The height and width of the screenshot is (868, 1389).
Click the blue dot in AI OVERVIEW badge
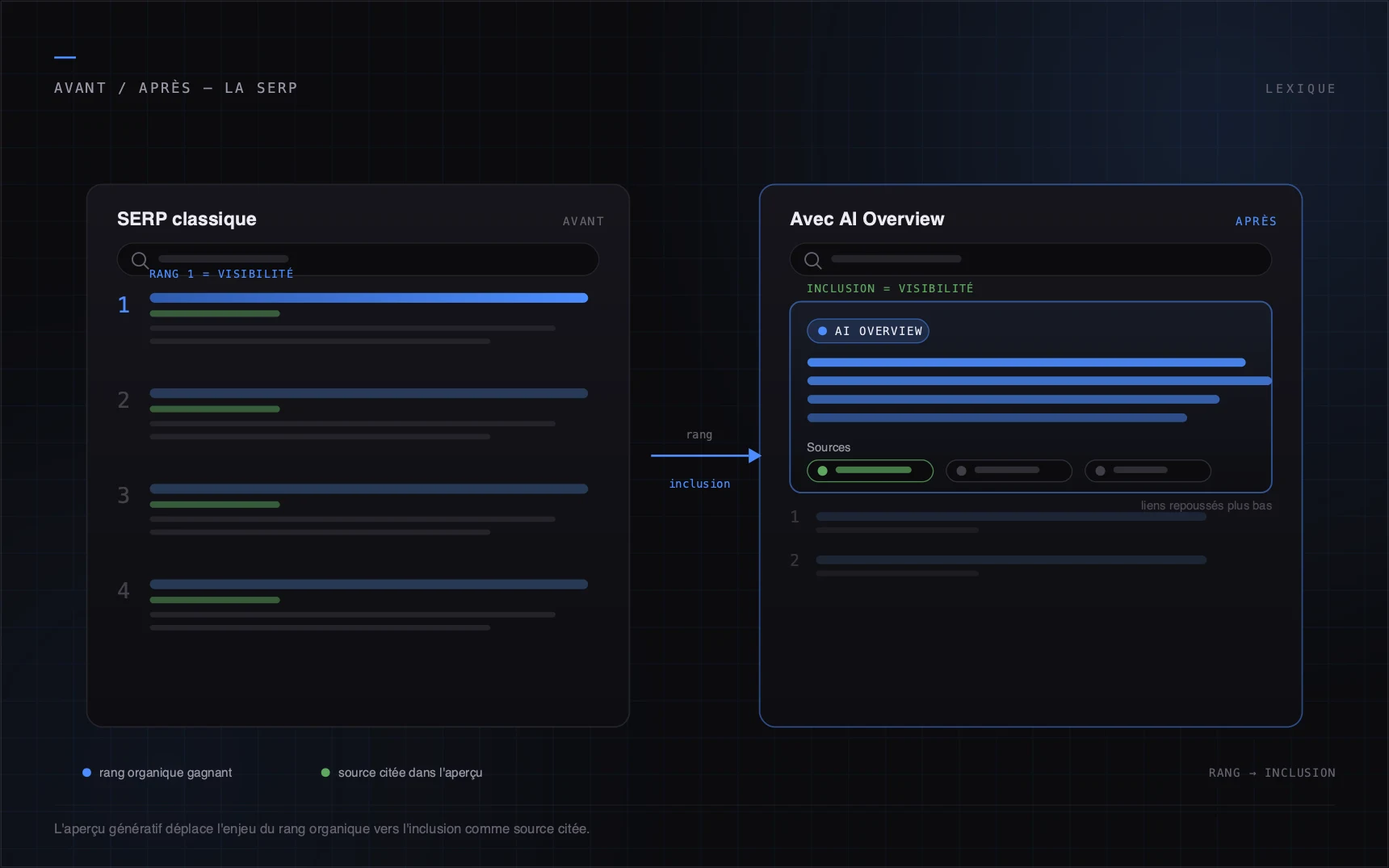click(822, 331)
